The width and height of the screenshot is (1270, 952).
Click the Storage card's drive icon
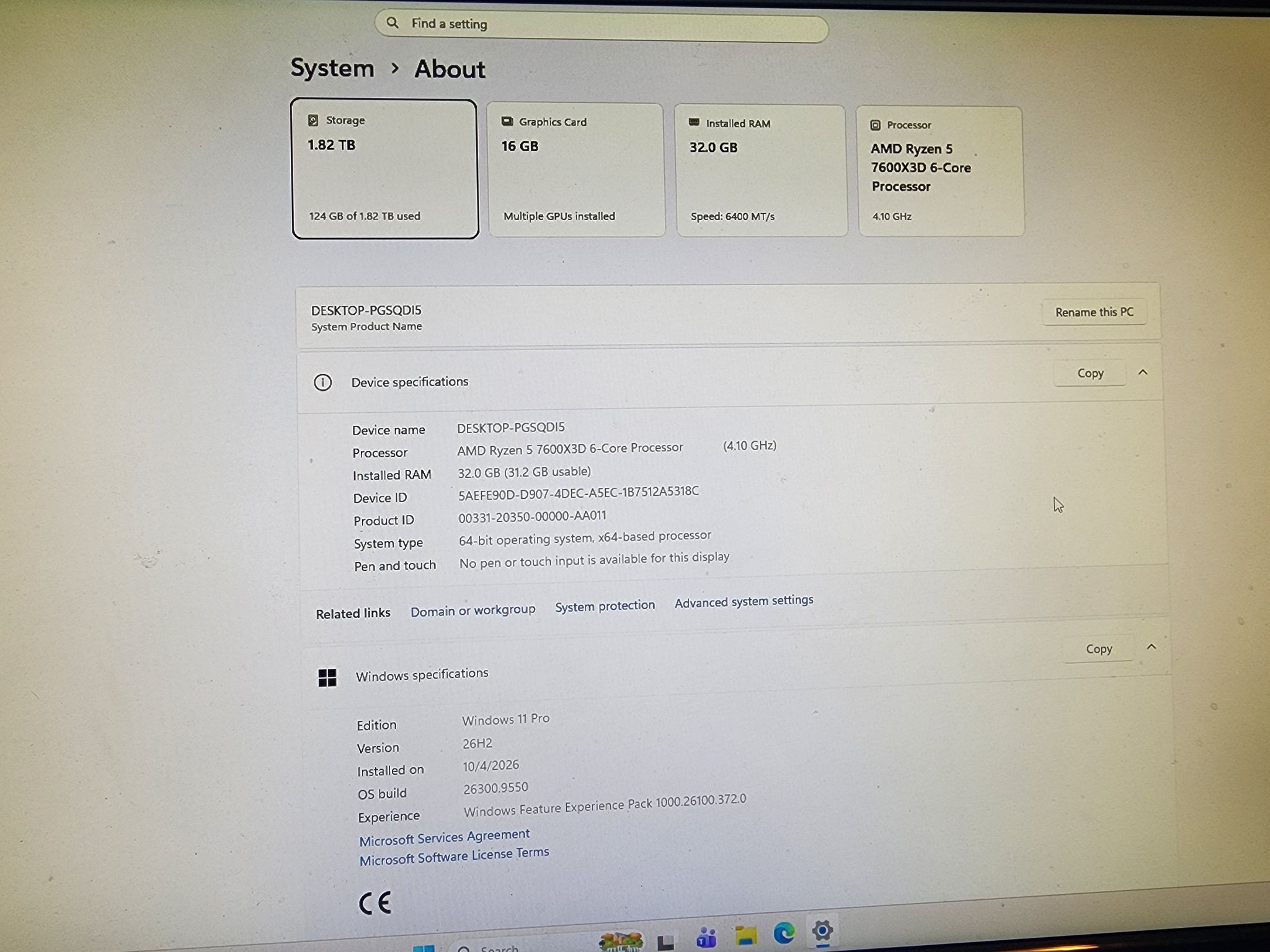(x=313, y=120)
